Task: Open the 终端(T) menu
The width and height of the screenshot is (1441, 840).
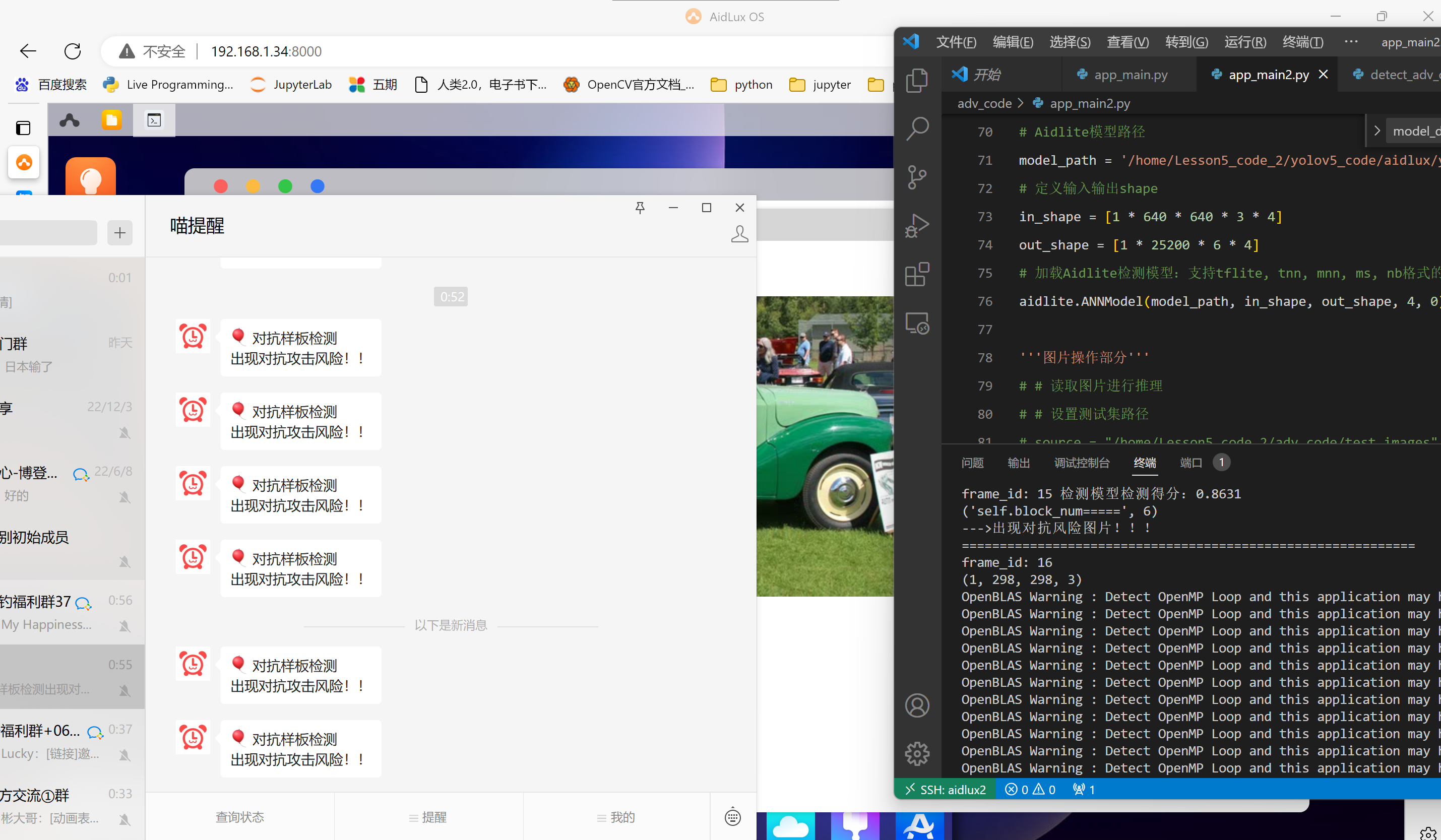Action: pos(1302,42)
